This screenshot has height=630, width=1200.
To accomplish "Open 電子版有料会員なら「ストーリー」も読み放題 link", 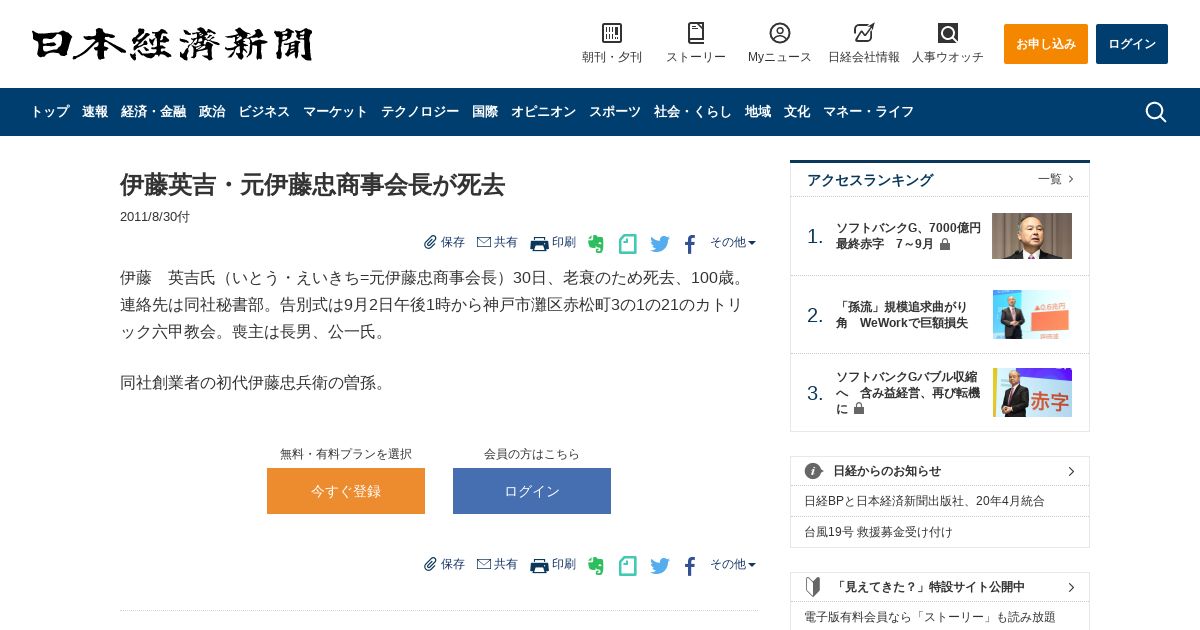I will pyautogui.click(x=930, y=617).
